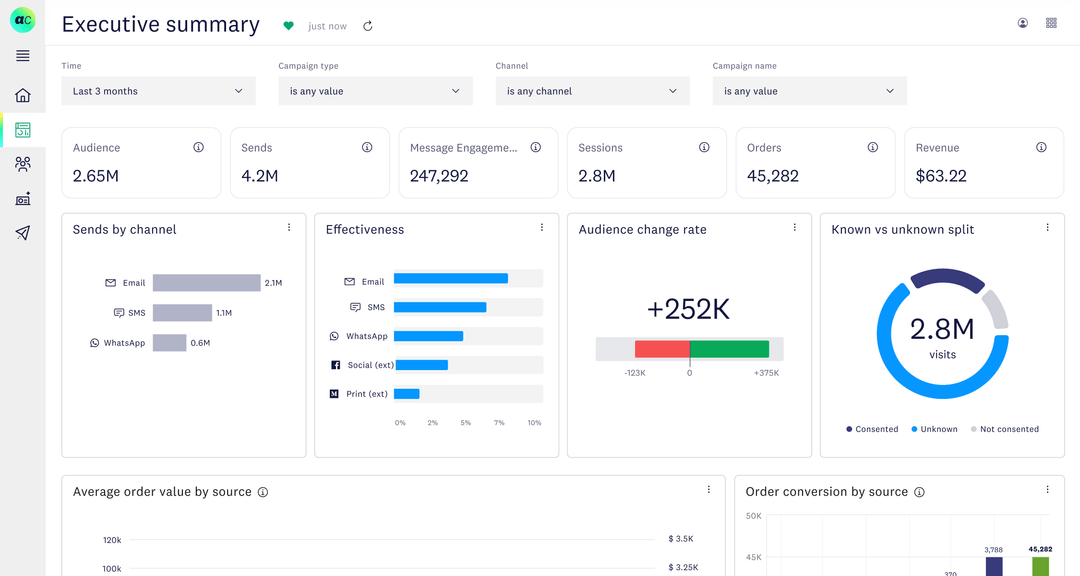Click the Email bar in Sends by channel

(206, 283)
